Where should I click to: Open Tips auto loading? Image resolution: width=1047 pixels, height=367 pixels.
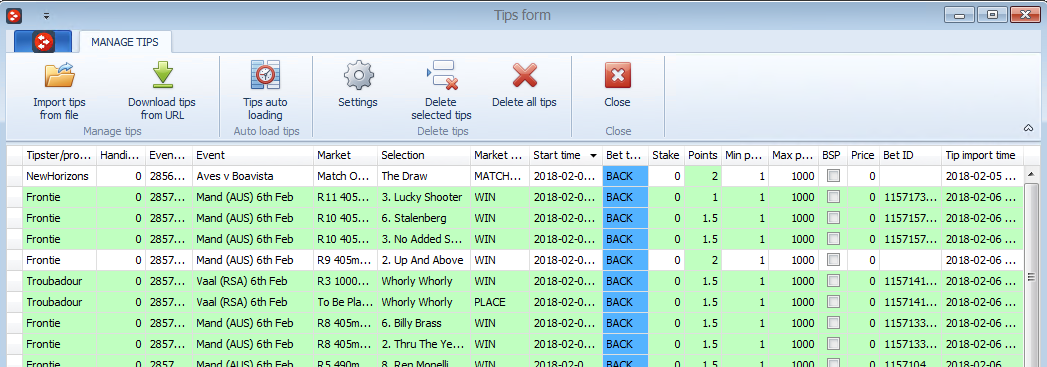pos(265,90)
